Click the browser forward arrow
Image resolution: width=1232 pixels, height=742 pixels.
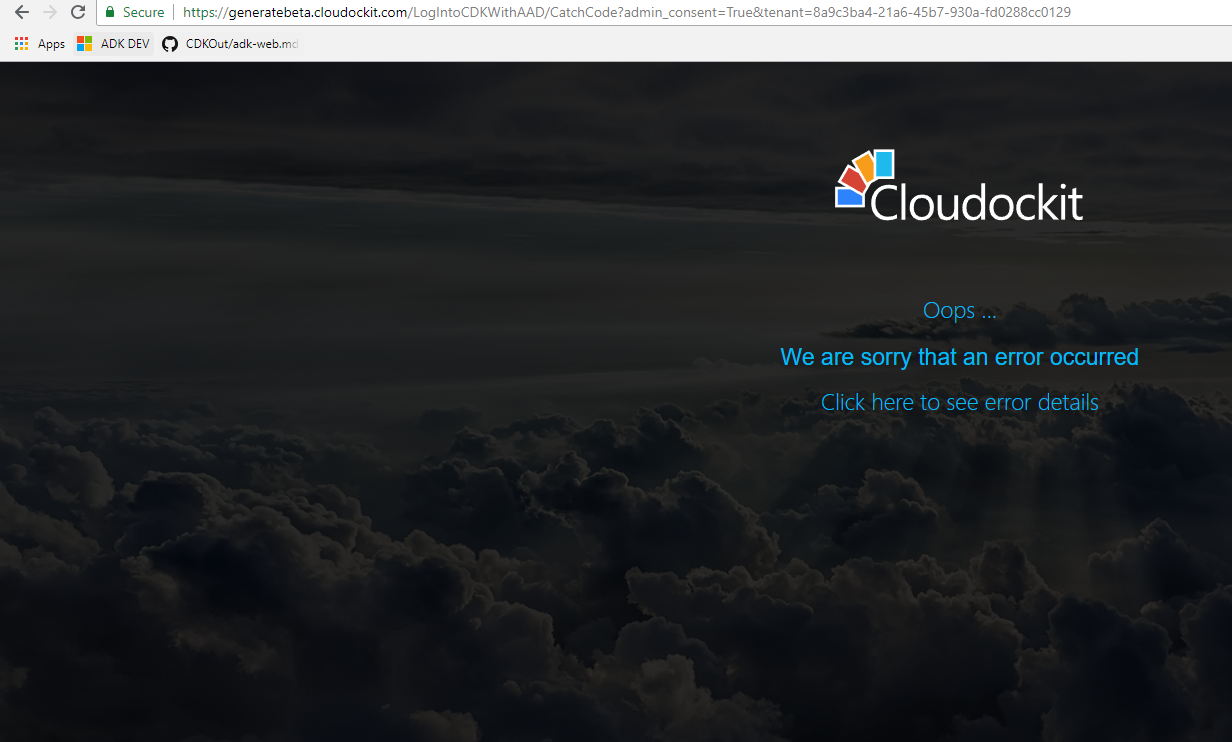(x=50, y=13)
